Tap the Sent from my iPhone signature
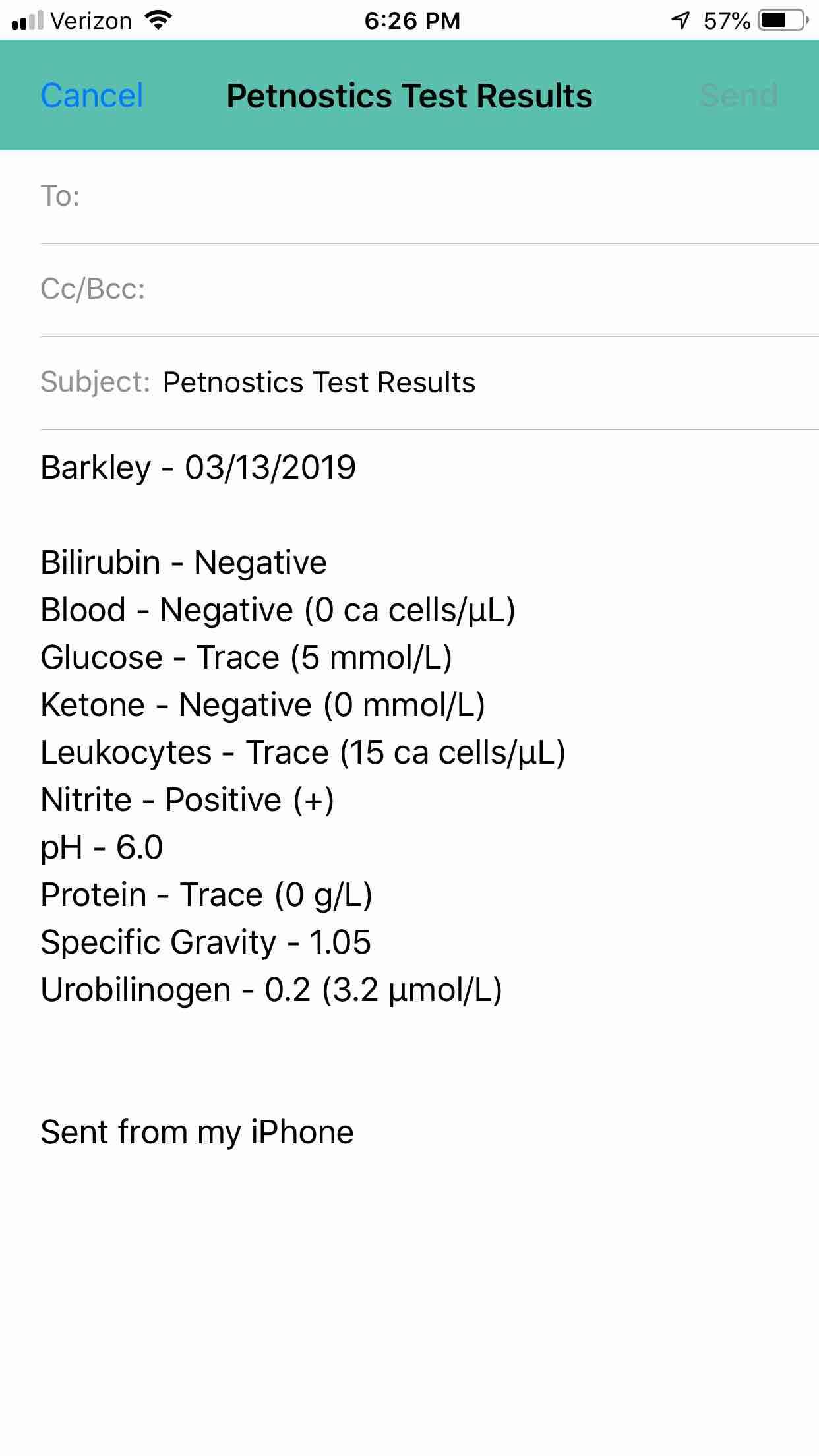 [197, 1132]
